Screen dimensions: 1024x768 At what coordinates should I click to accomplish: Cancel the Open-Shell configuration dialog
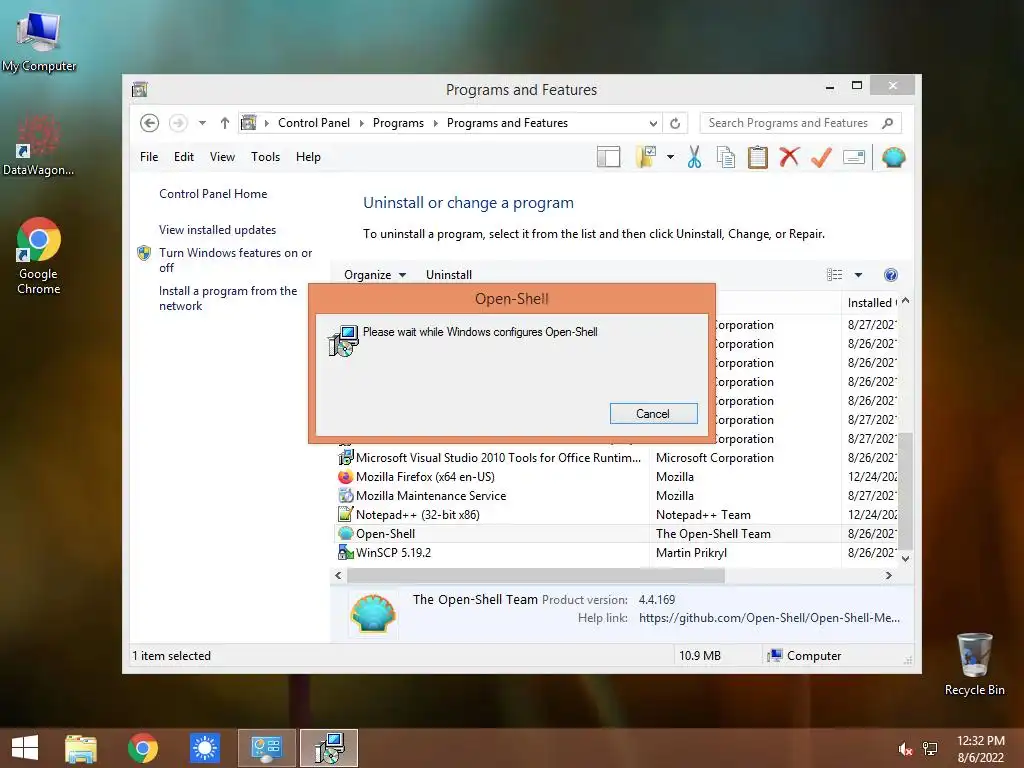click(653, 413)
